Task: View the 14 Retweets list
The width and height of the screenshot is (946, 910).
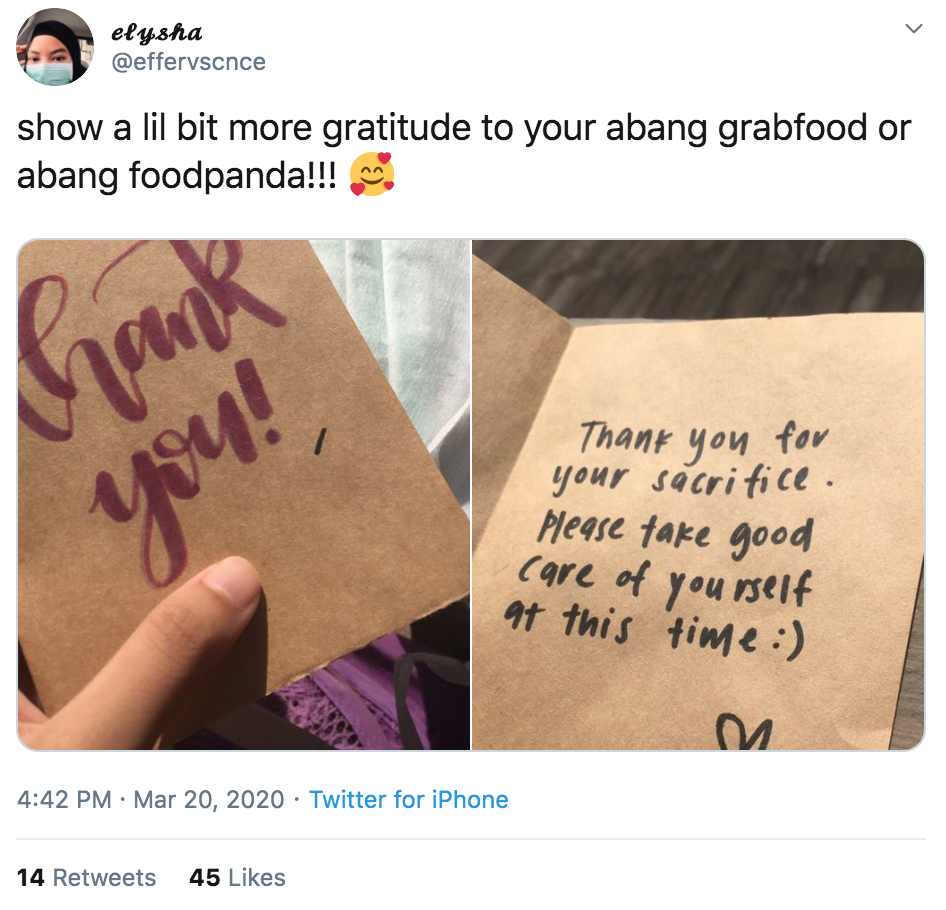Action: [86, 877]
